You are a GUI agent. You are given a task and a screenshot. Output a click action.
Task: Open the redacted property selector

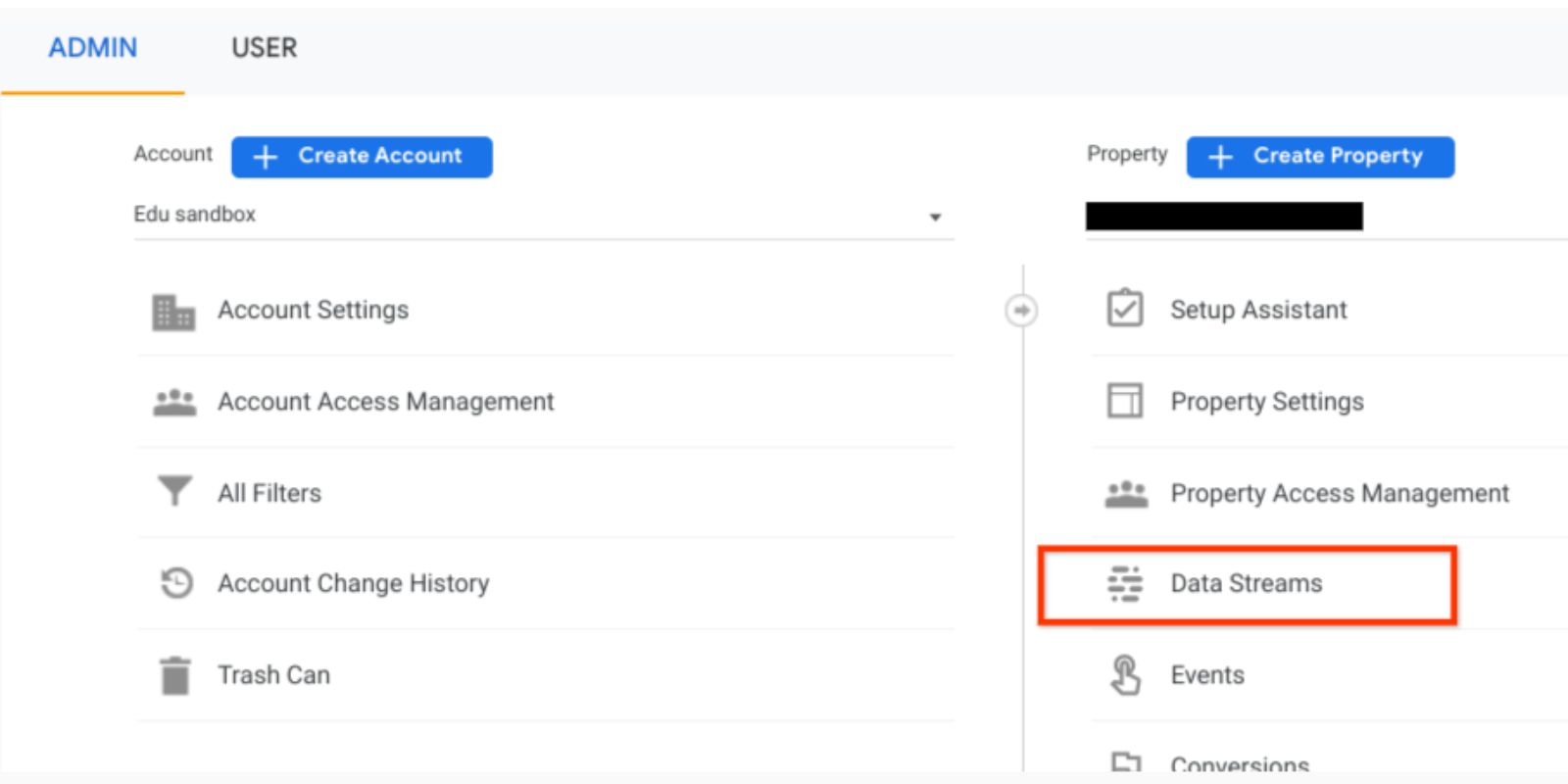1223,217
